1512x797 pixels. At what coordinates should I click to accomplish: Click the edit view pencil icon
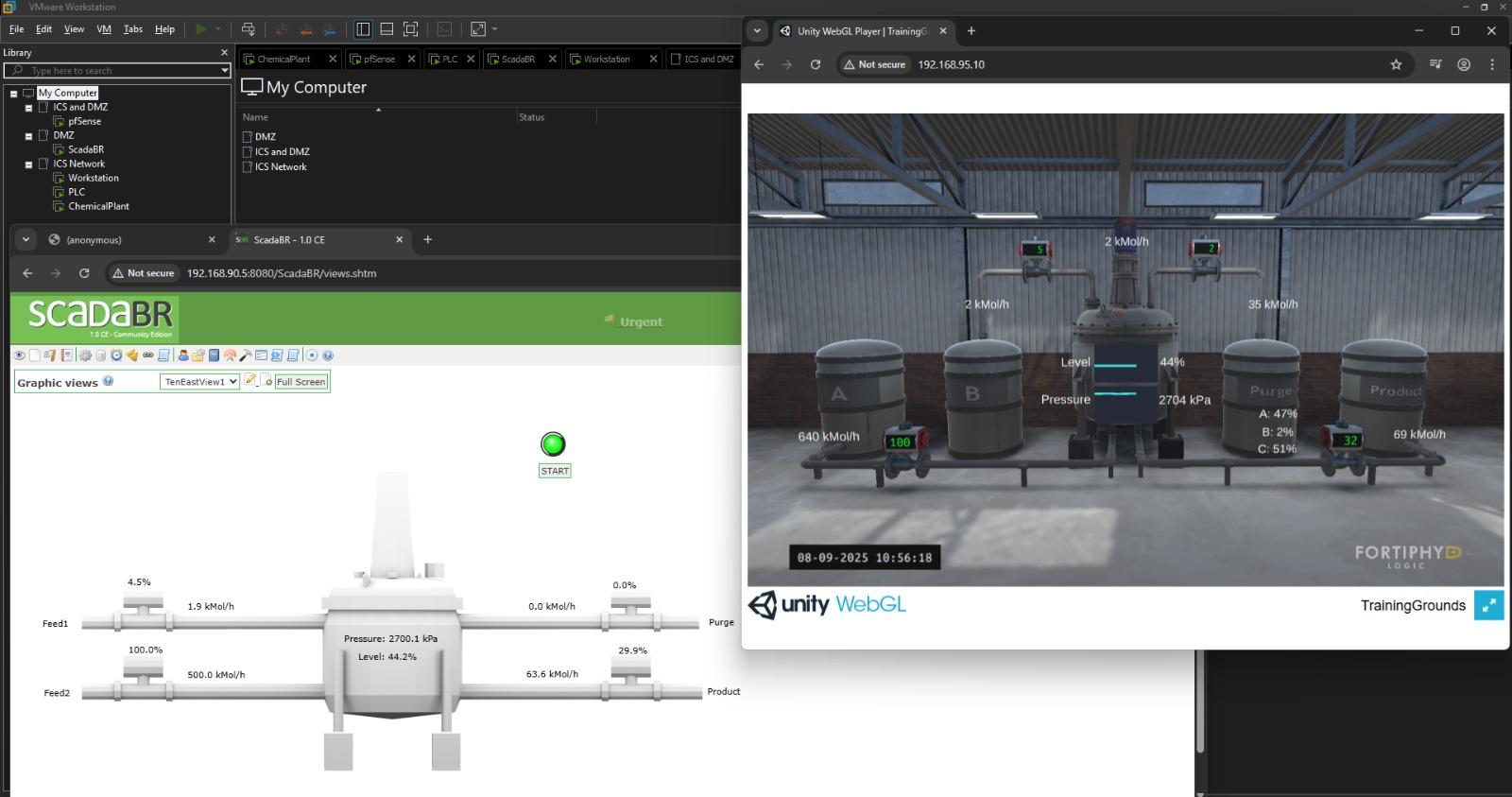[x=250, y=380]
